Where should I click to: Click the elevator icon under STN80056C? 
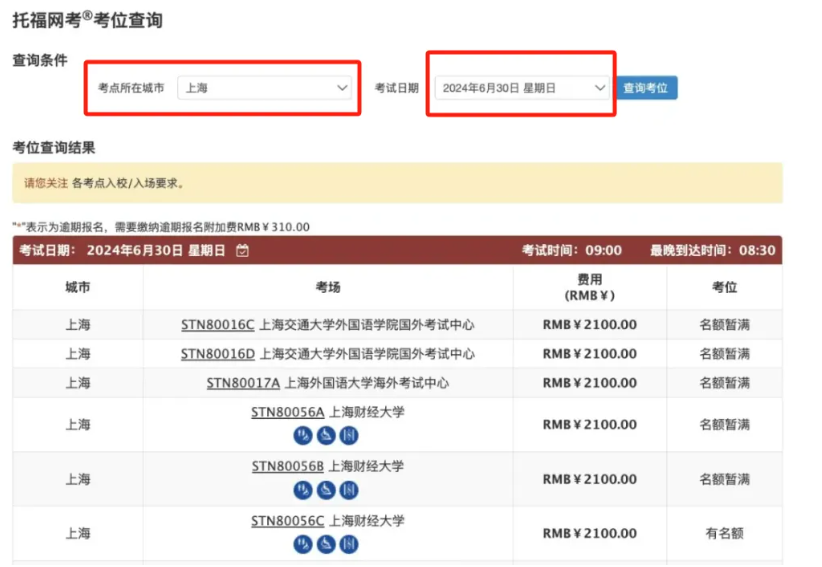tap(349, 544)
